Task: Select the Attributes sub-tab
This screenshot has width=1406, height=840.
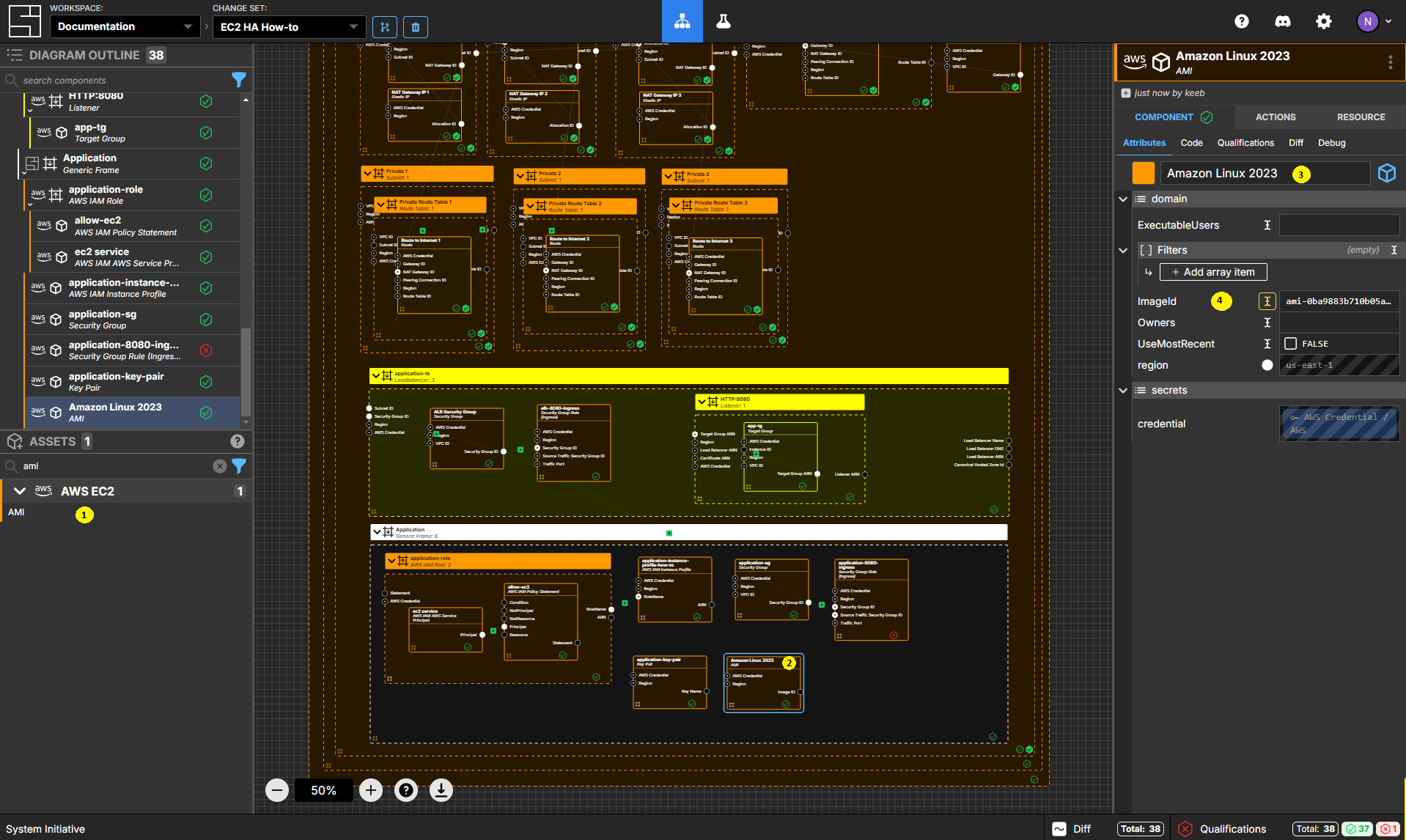Action: [x=1144, y=143]
